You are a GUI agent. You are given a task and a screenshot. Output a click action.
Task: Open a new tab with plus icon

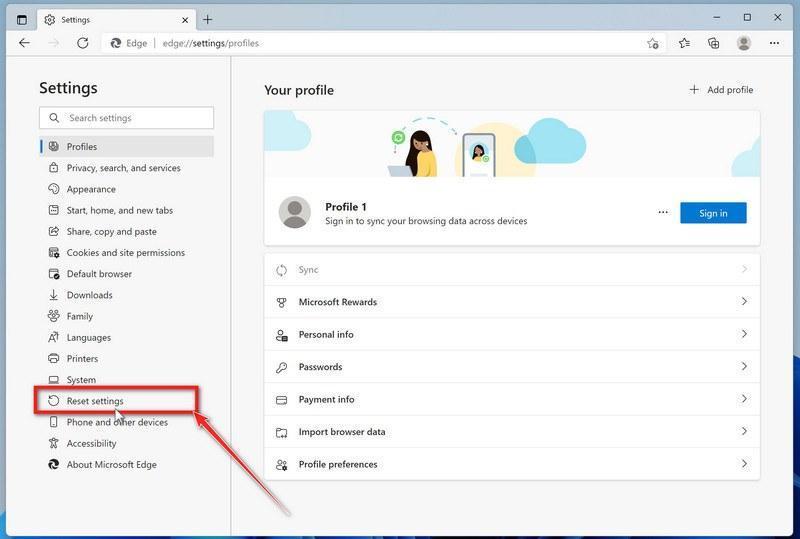click(207, 19)
